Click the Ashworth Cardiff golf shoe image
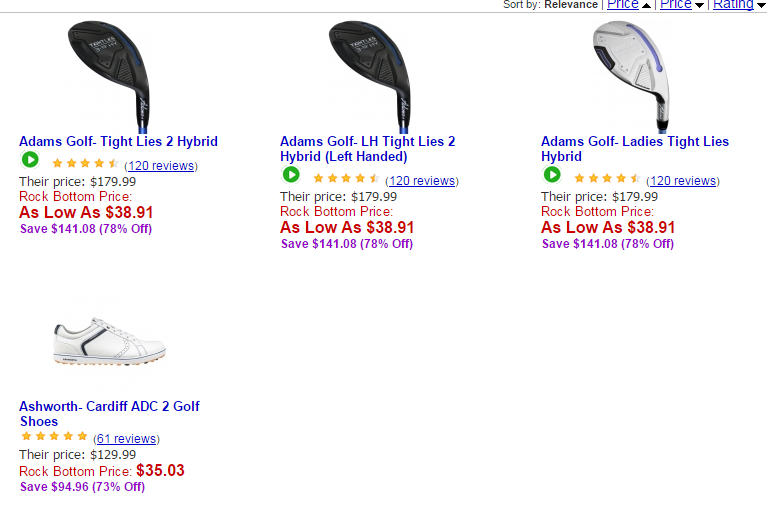767x524 pixels. tap(108, 344)
